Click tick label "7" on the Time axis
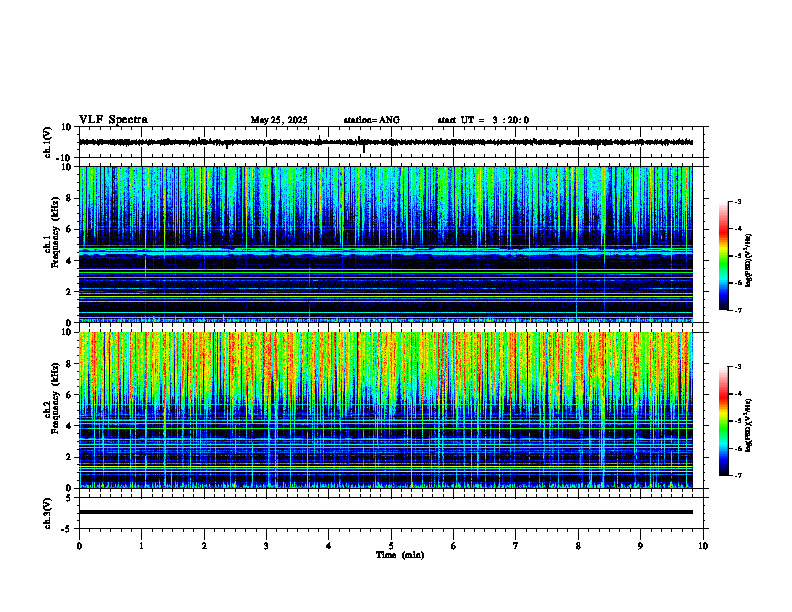The height and width of the screenshot is (612, 792). (x=516, y=546)
